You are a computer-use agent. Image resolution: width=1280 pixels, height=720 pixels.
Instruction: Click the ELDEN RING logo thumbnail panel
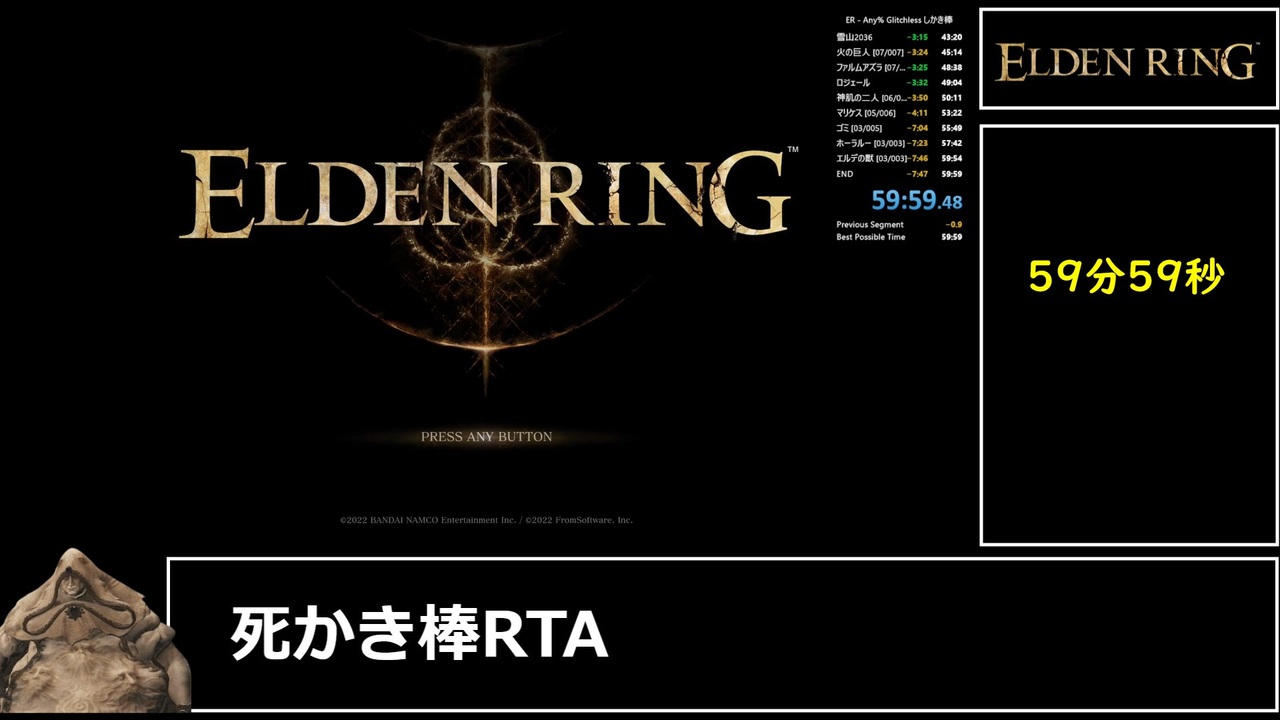pos(1128,59)
